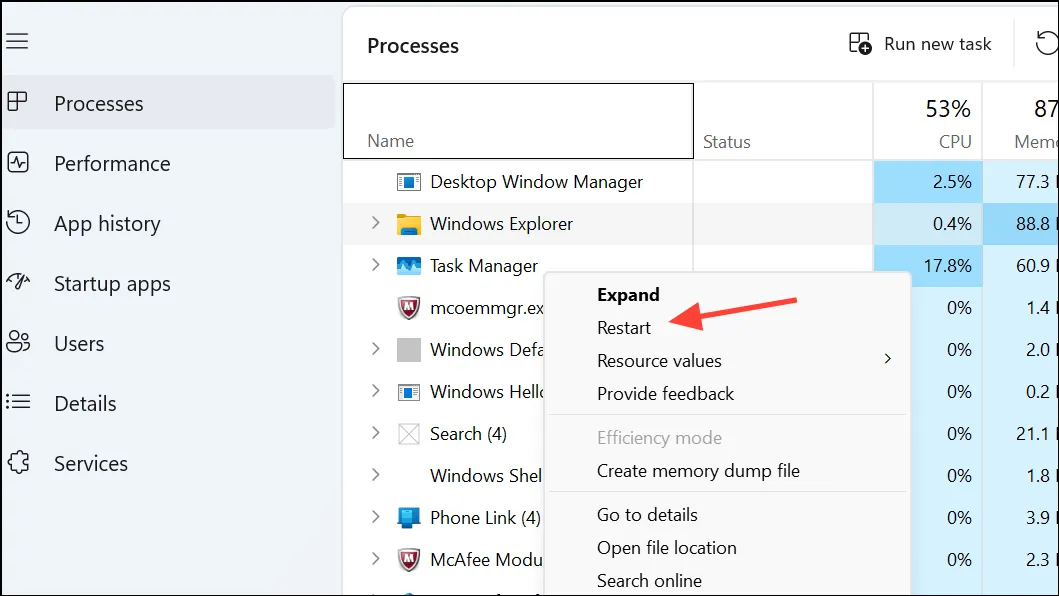
Task: Click the Performance graph icon
Action: (18, 162)
